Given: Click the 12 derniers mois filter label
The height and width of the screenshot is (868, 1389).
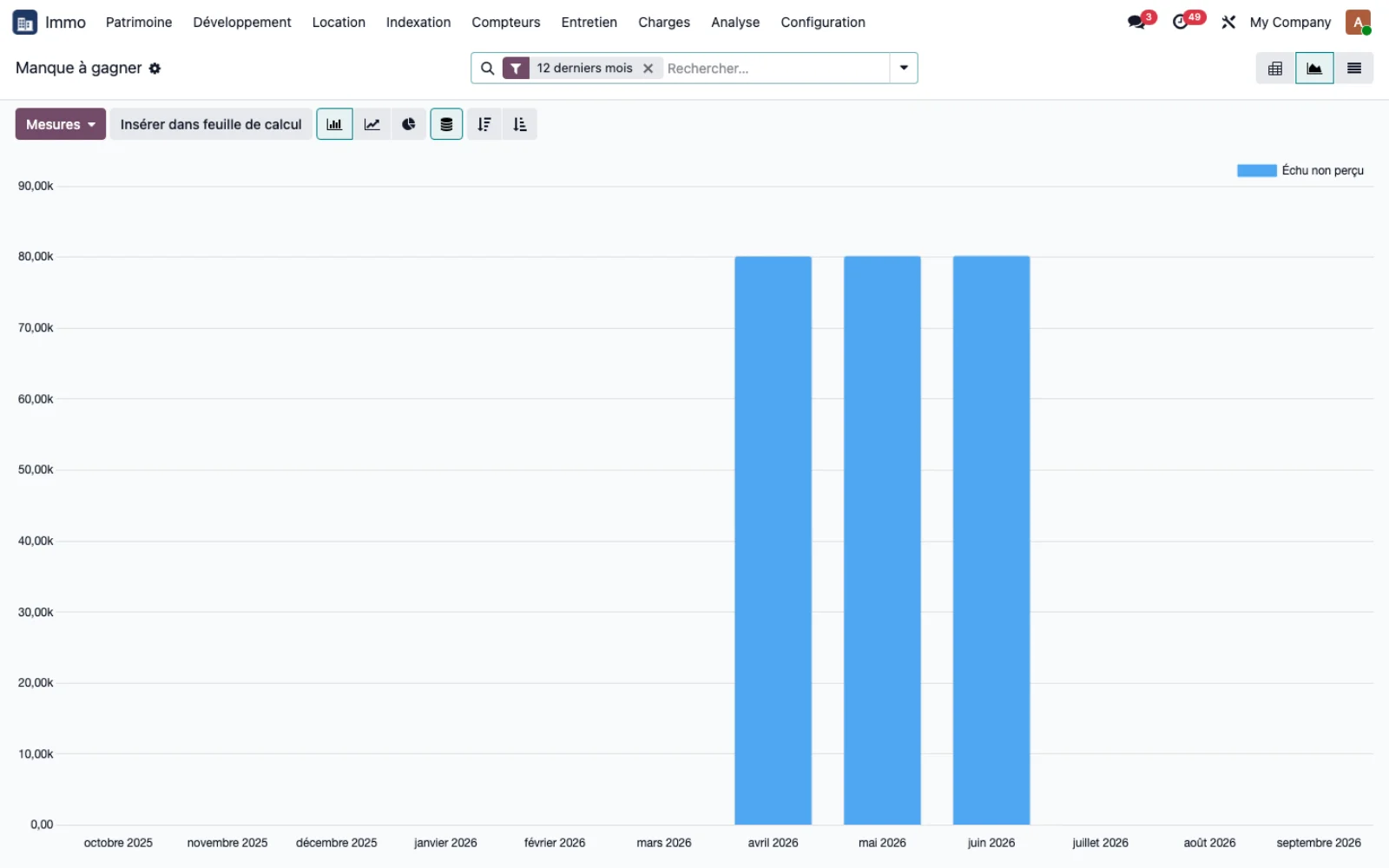Looking at the screenshot, I should 584,69.
